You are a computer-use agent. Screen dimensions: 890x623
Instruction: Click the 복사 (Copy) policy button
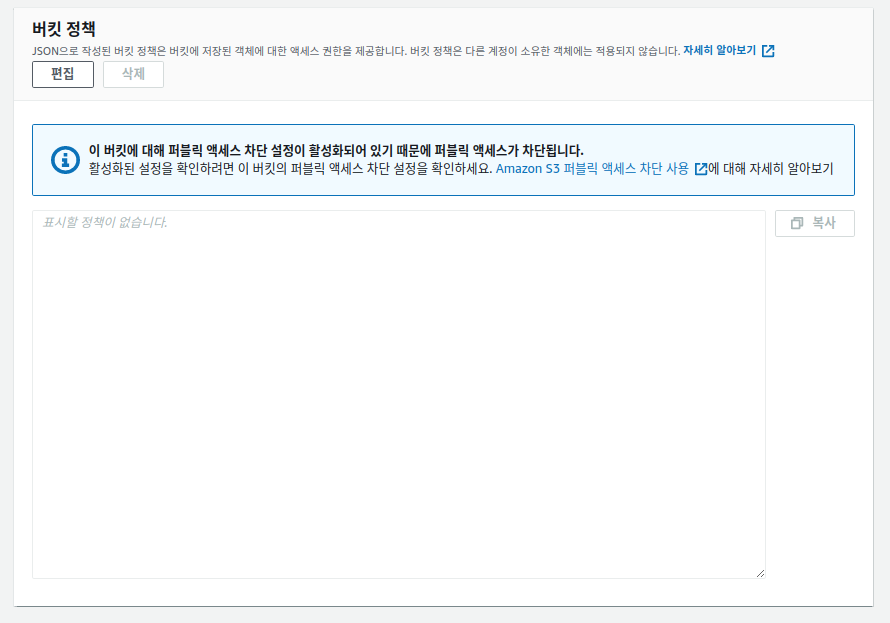tap(815, 224)
